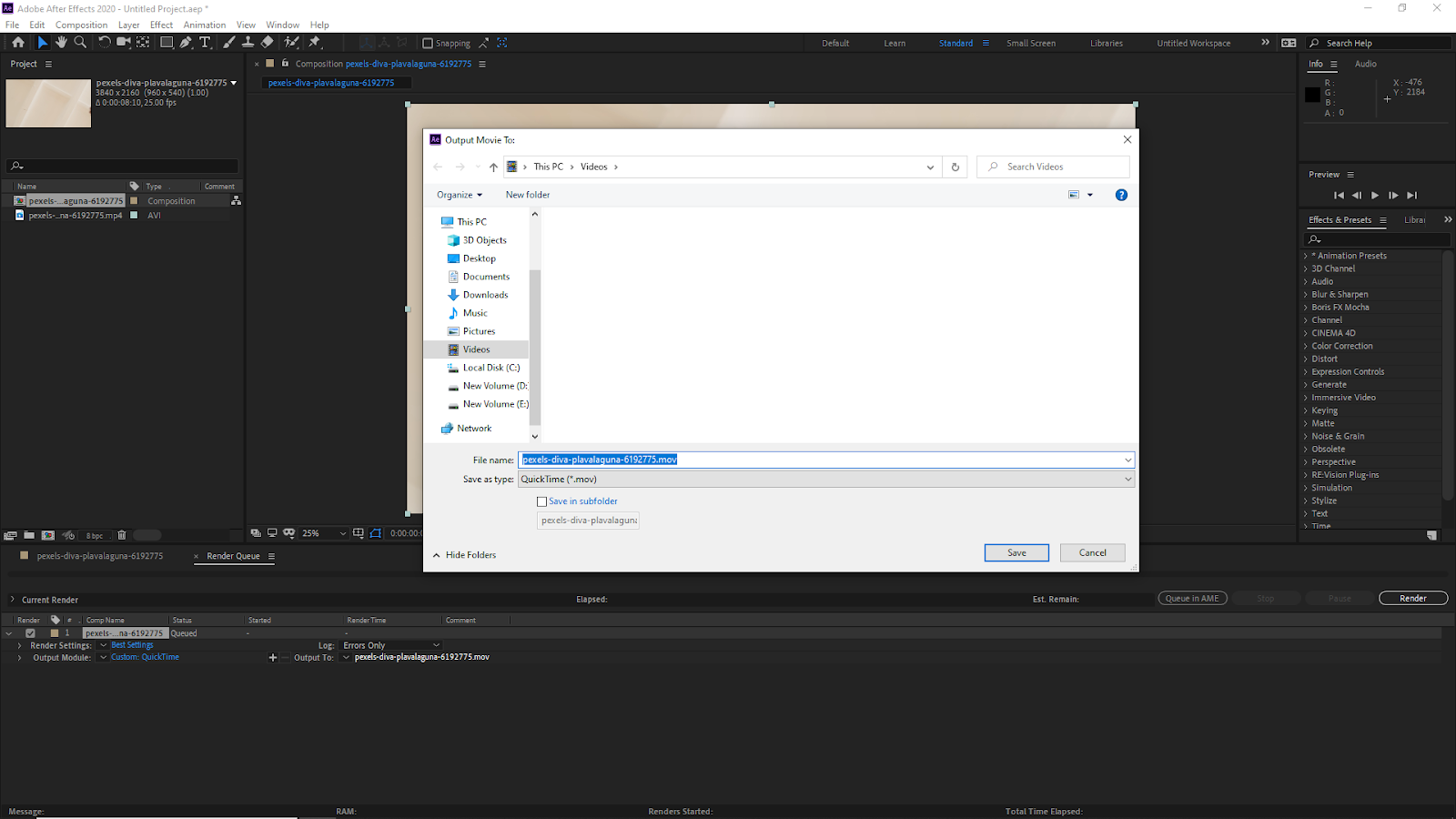Select the Hand tool in toolbar
The width and height of the screenshot is (1456, 819).
[61, 42]
